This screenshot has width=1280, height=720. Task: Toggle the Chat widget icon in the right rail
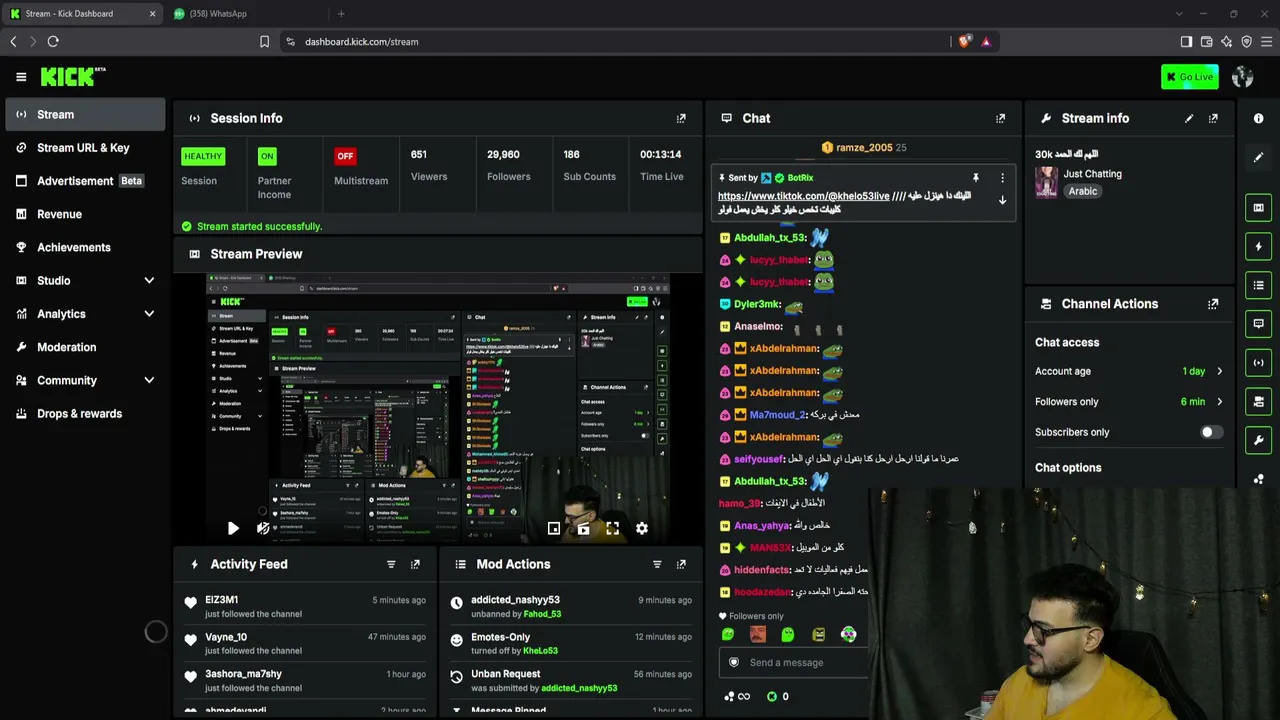[1259, 324]
